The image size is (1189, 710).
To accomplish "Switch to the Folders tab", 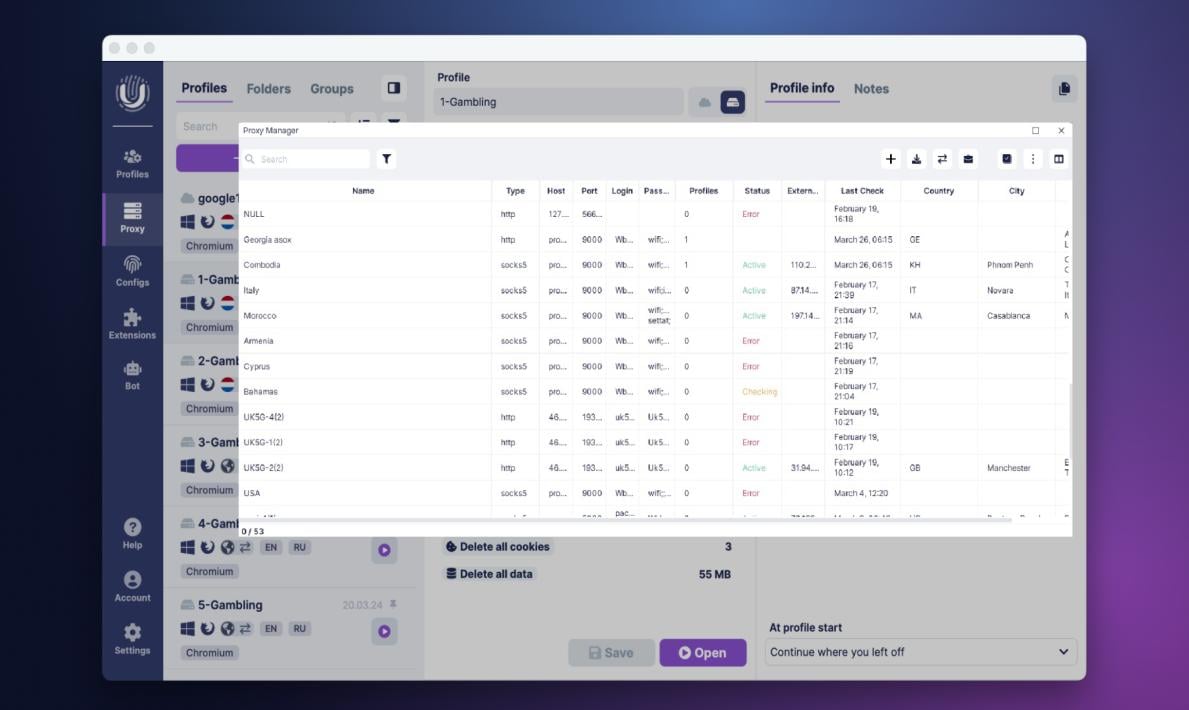I will (268, 89).
